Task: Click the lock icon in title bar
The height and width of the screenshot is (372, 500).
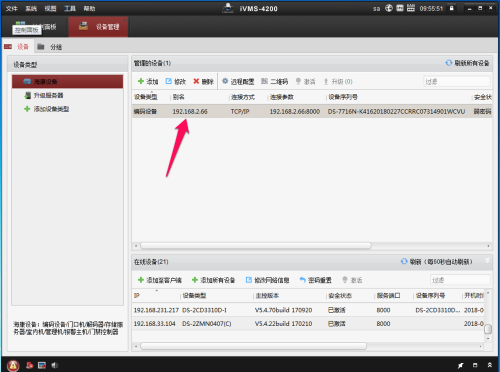Action: pos(452,8)
